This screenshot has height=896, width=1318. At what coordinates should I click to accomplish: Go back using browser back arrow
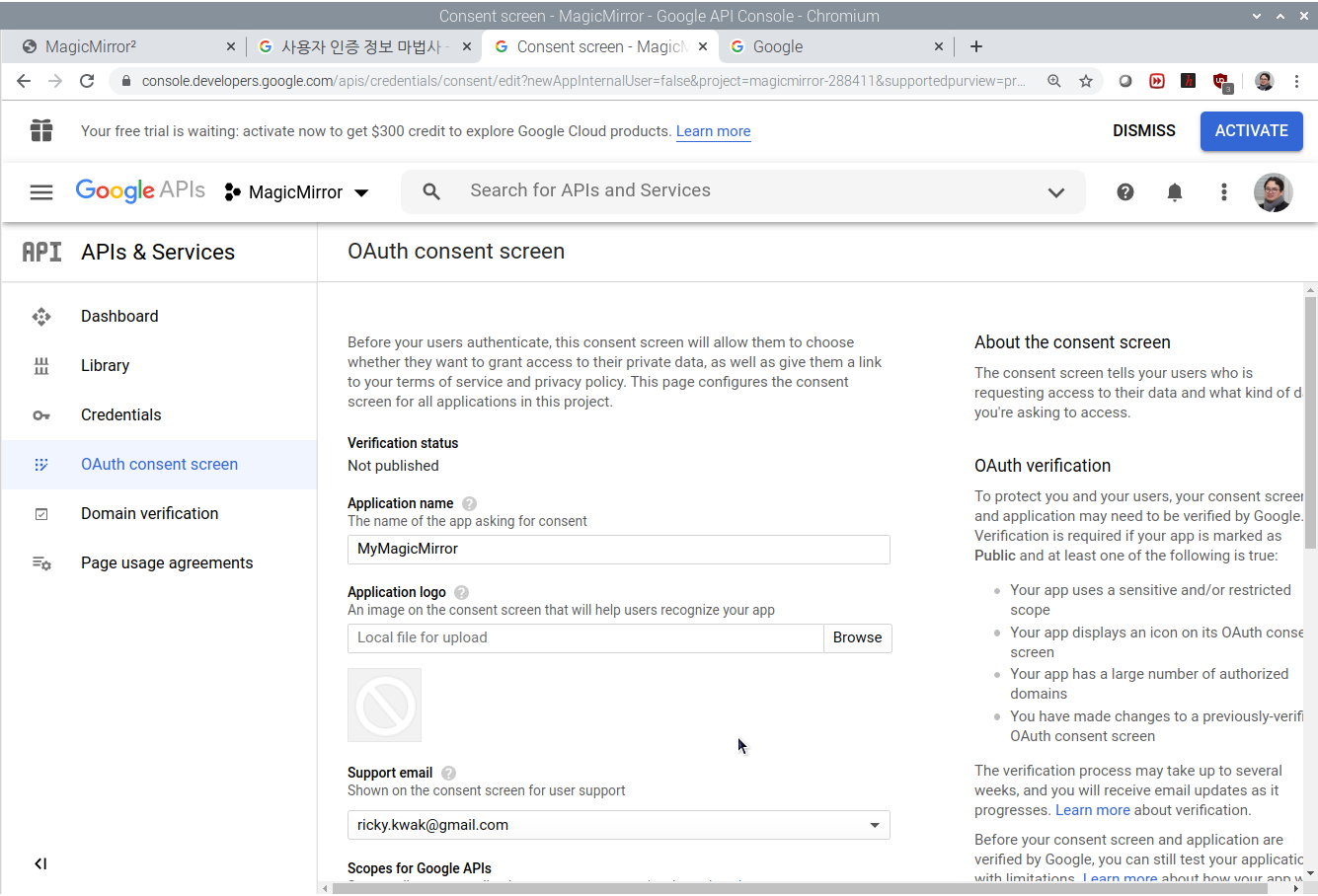click(24, 81)
